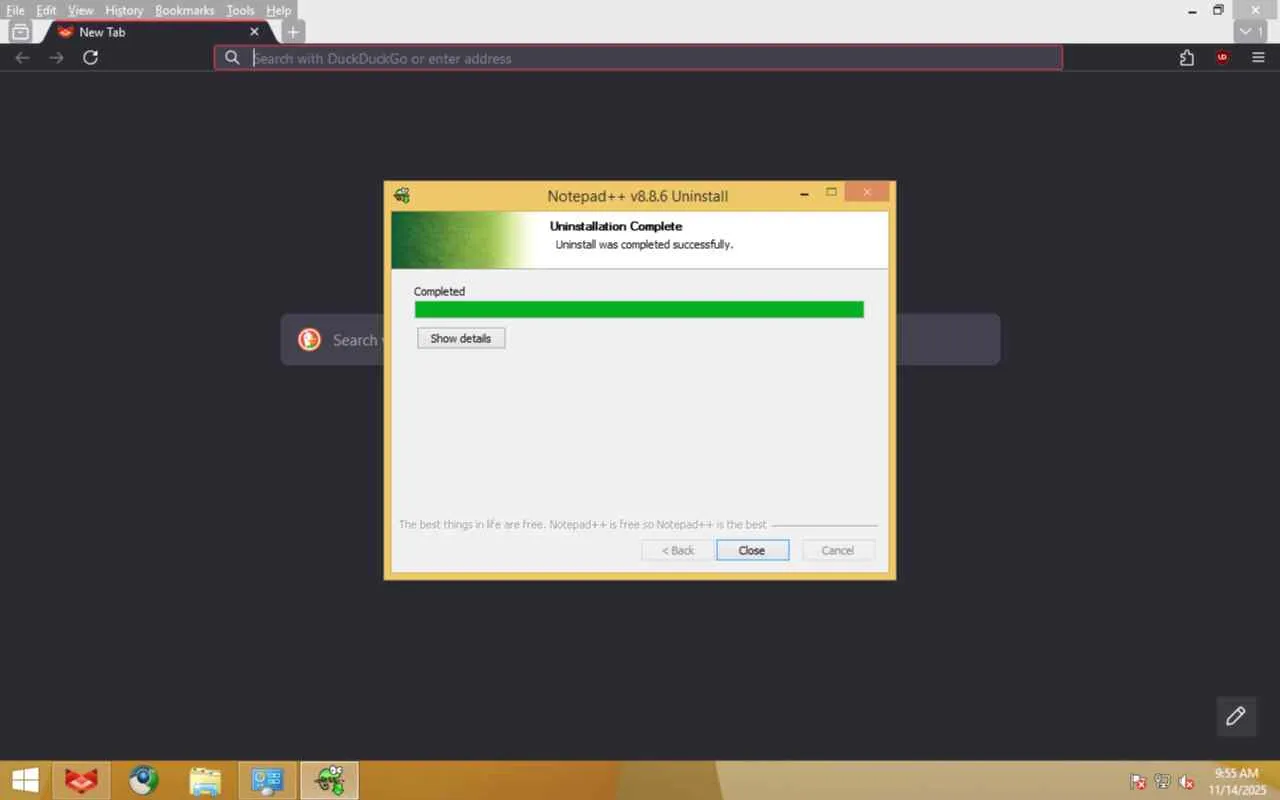Screen dimensions: 1280x800
Task: Open the browser Extensions puzzle icon
Action: (1187, 58)
